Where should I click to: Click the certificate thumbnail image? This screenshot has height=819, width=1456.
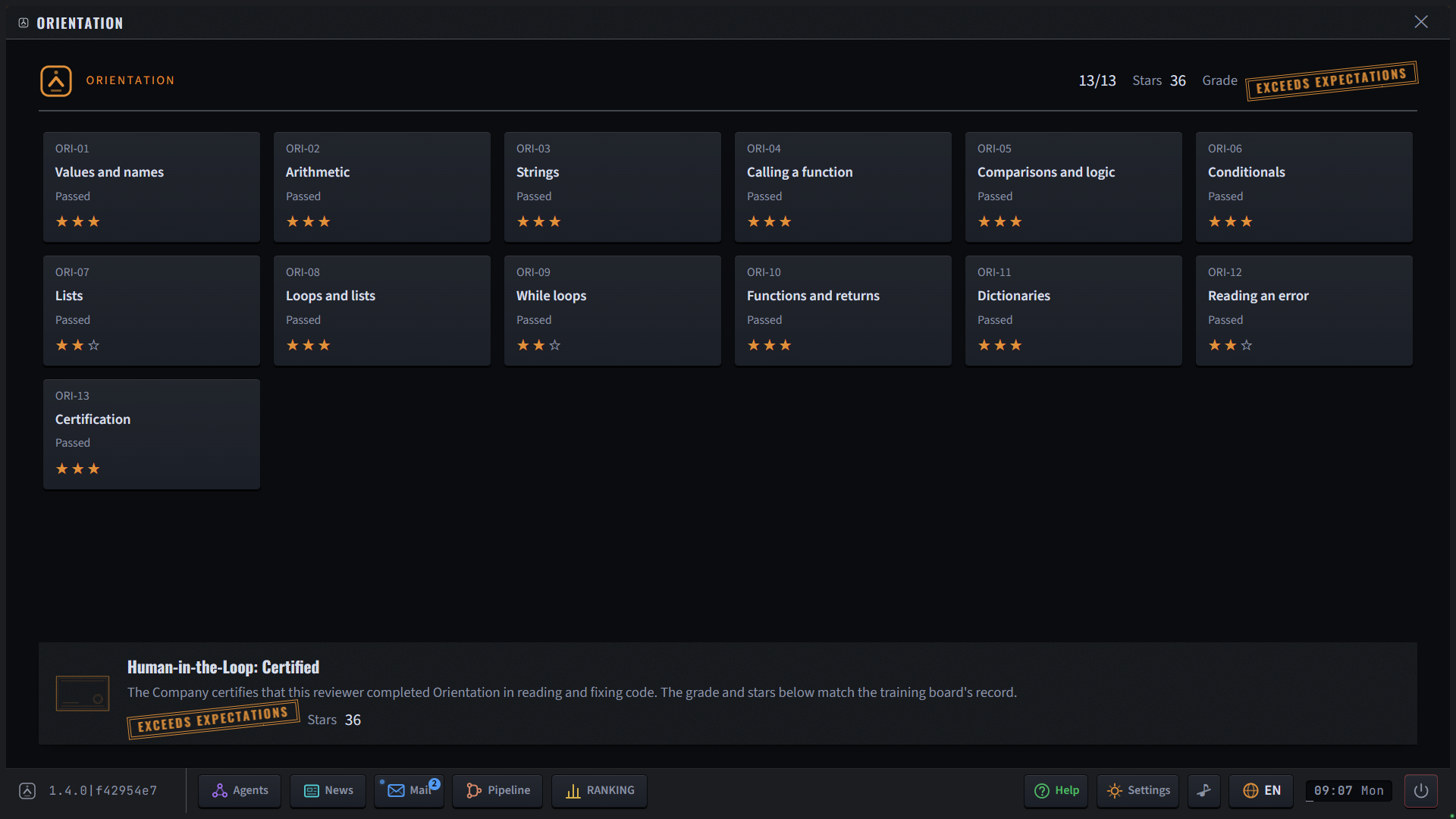click(83, 693)
